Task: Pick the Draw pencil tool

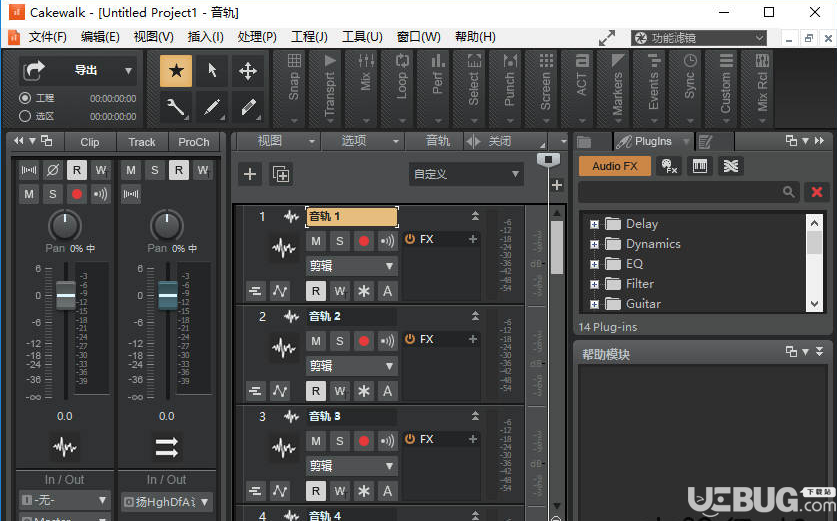Action: (x=212, y=107)
